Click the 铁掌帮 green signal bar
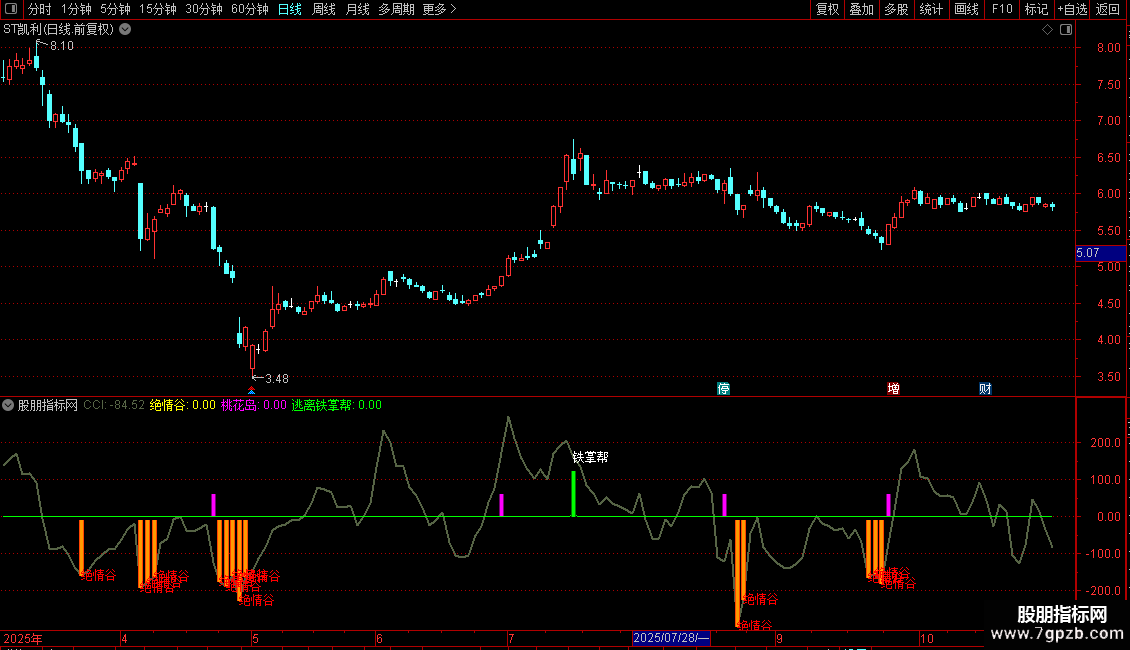This screenshot has width=1130, height=650. [x=574, y=494]
